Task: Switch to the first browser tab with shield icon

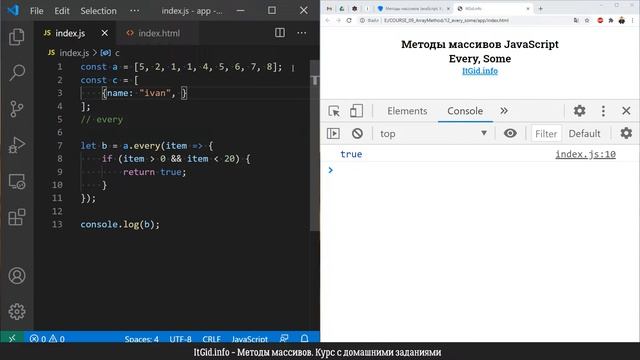Action: coord(413,9)
